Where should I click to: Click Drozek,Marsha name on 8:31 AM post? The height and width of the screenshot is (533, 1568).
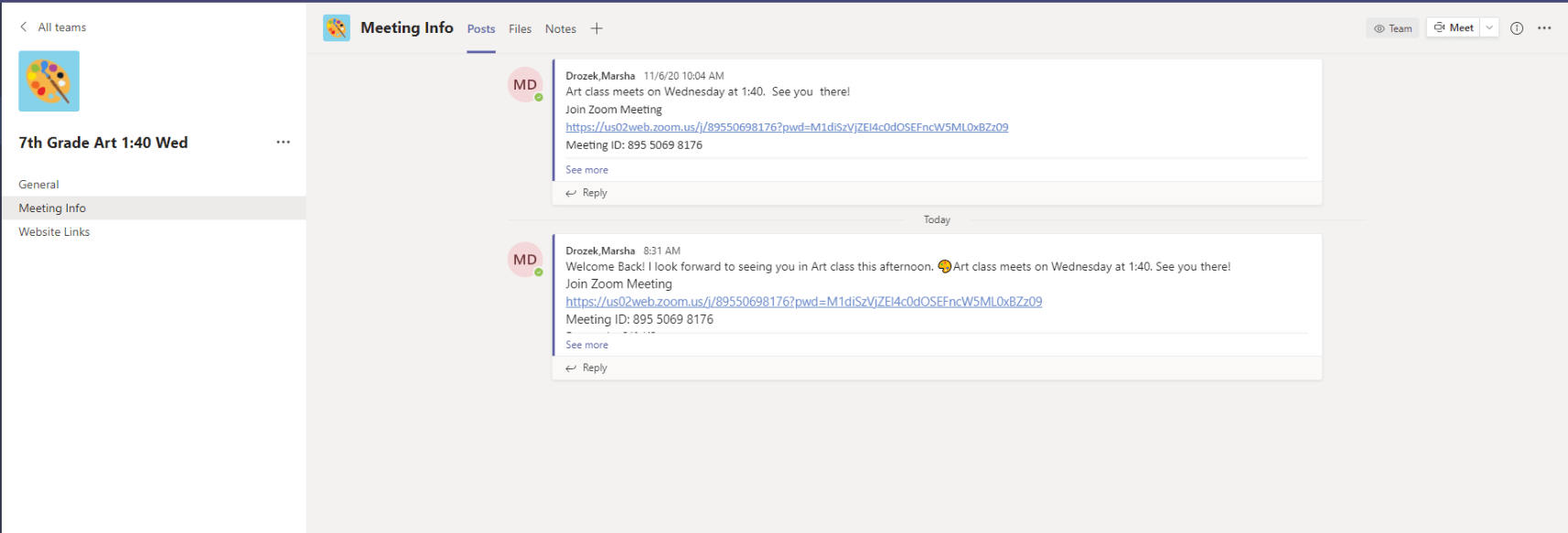600,251
